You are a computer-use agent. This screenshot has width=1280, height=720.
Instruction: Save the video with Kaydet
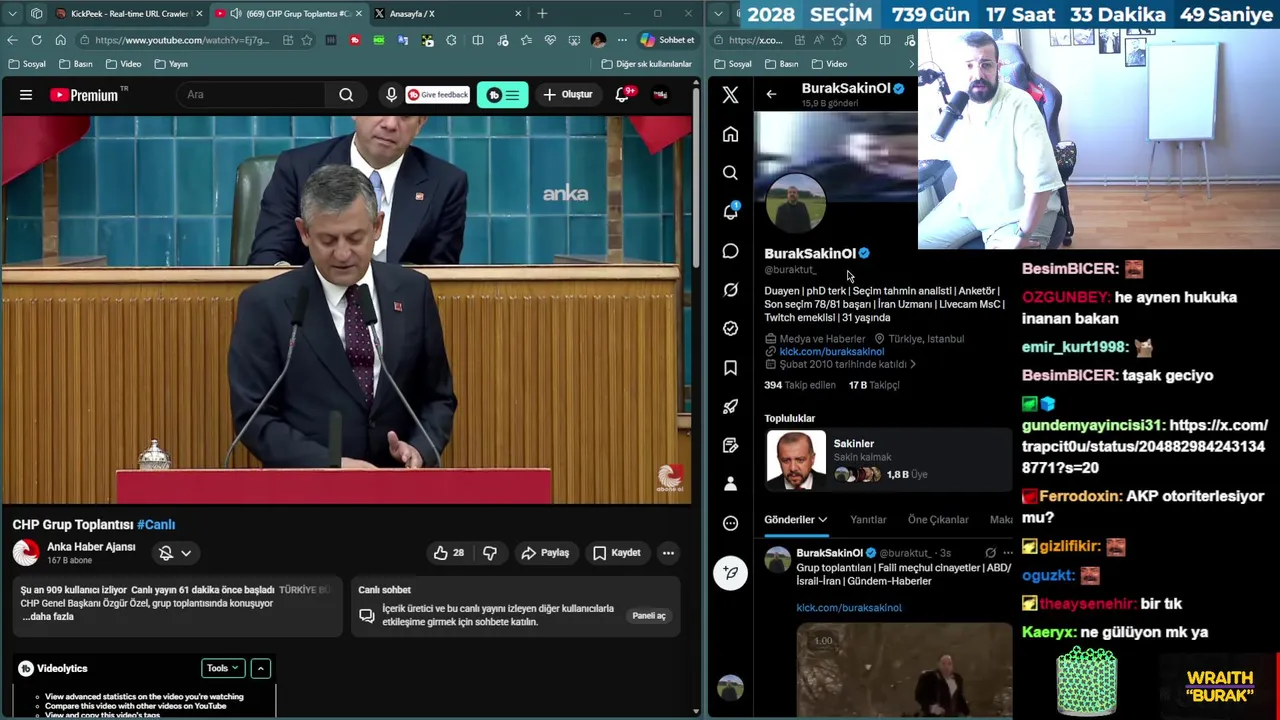(616, 553)
